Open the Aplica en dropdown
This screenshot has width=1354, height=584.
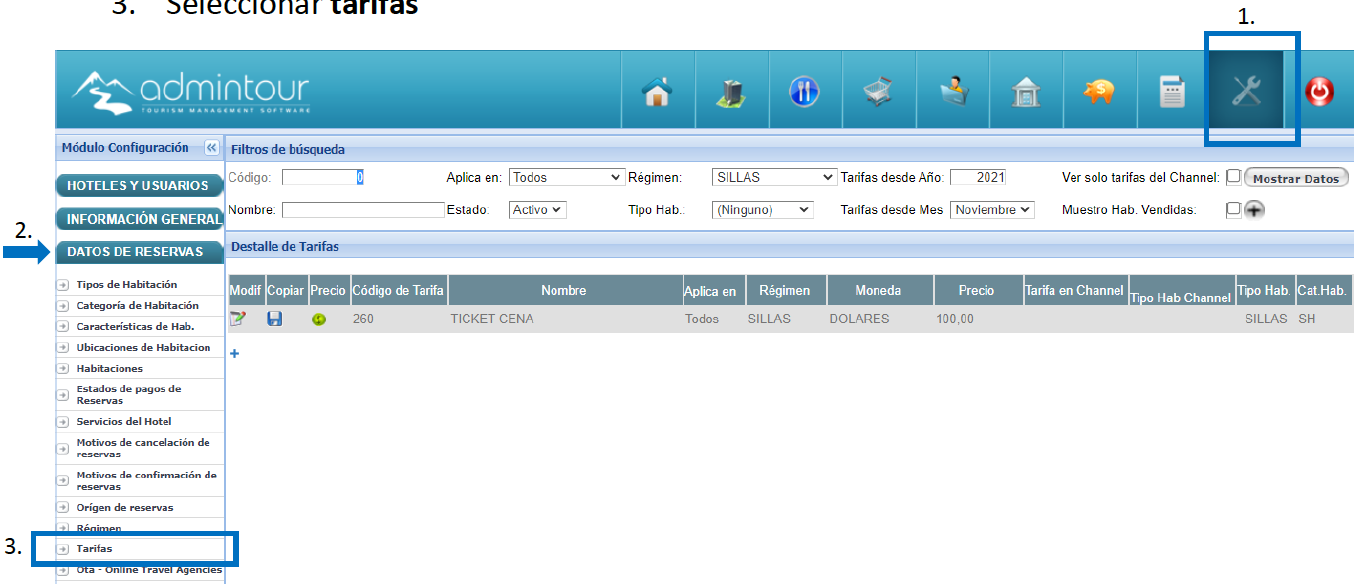coord(566,177)
